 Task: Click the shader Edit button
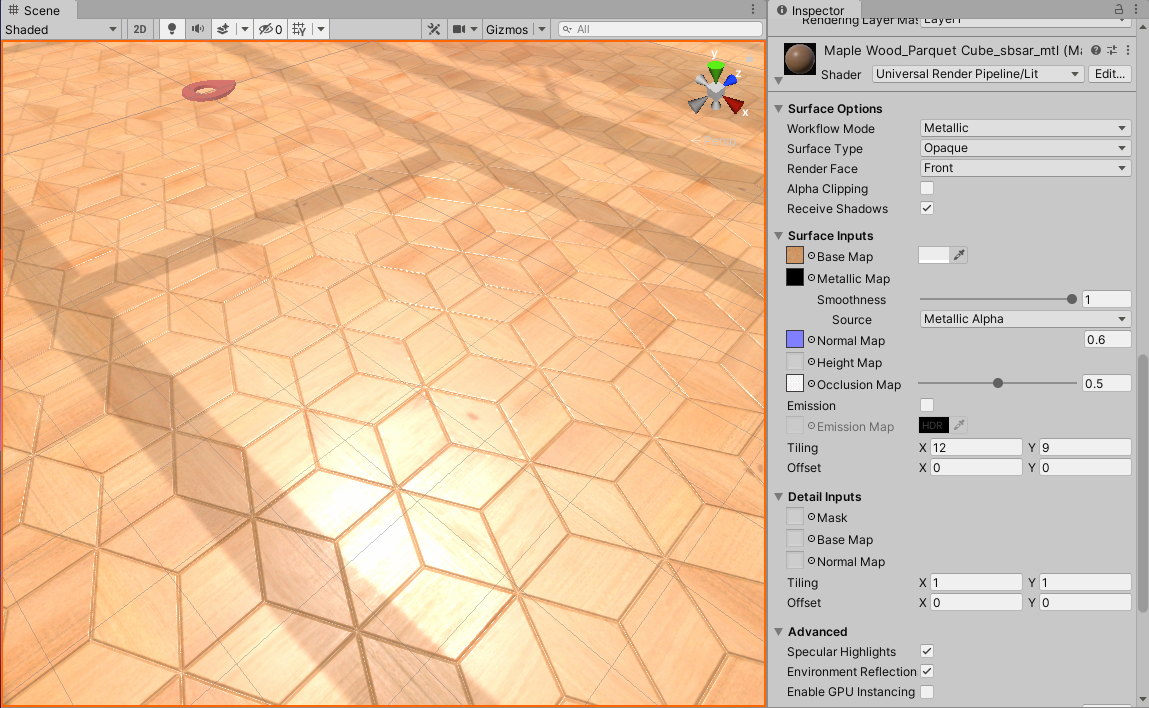point(1109,74)
